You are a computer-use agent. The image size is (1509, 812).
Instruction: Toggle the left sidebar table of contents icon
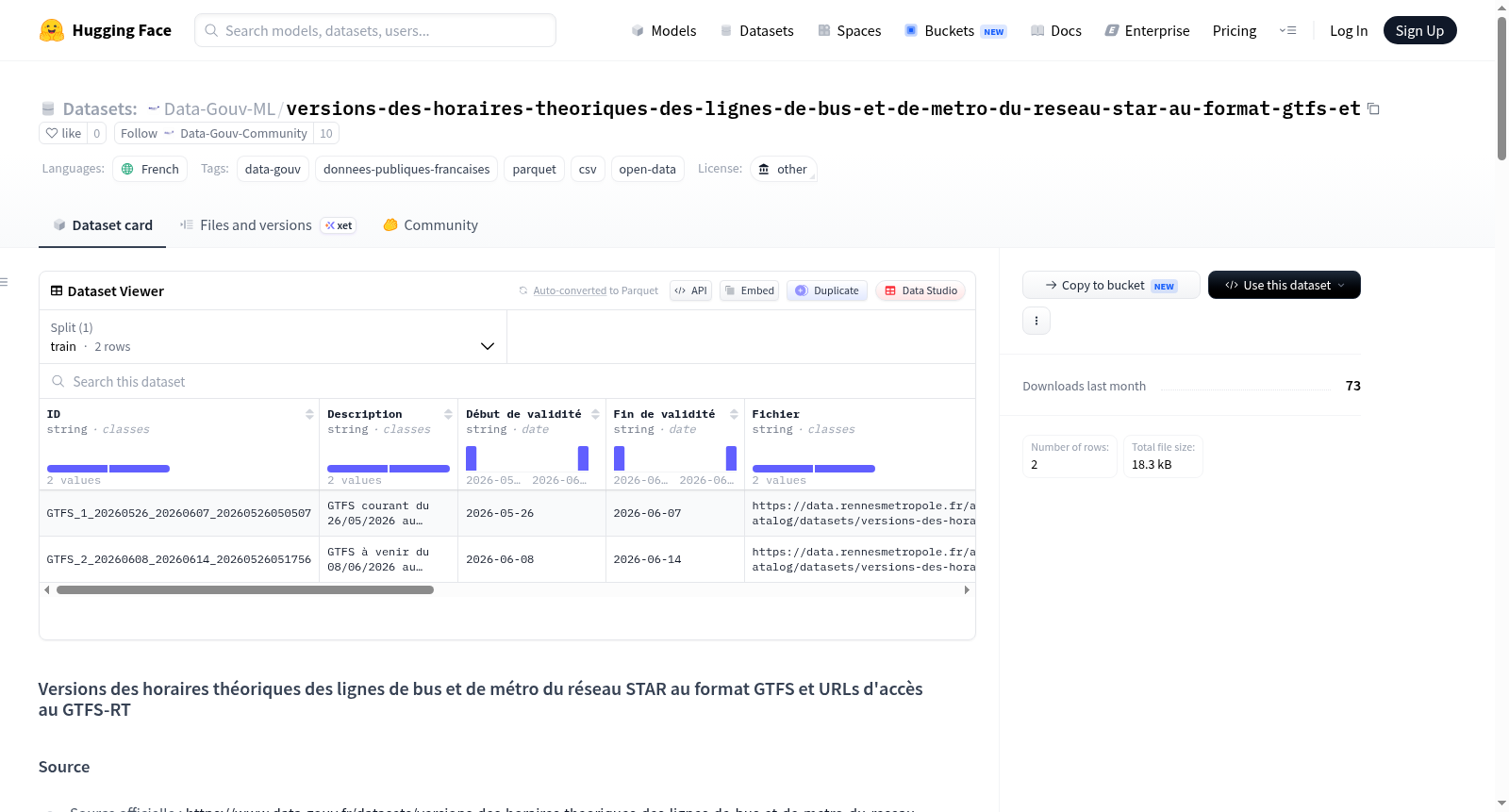(5, 282)
